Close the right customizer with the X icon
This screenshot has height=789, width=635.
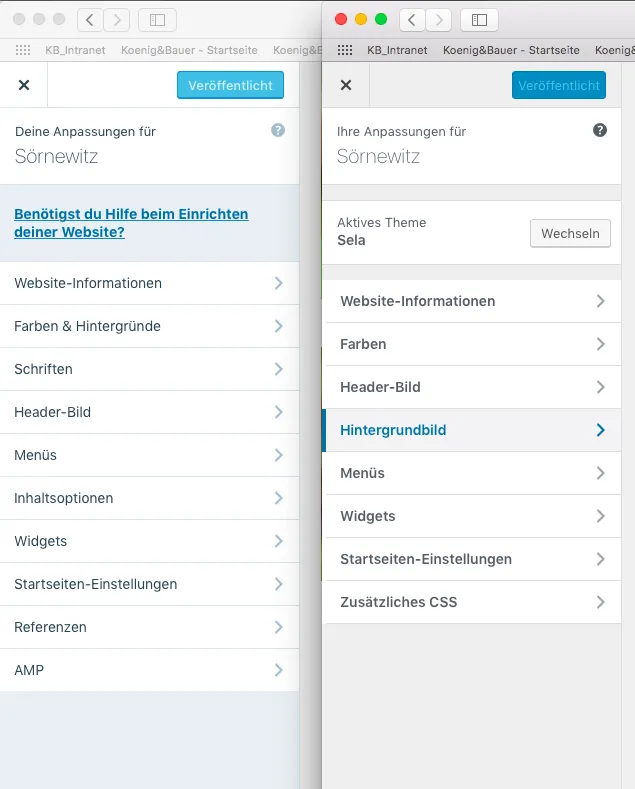click(x=346, y=85)
